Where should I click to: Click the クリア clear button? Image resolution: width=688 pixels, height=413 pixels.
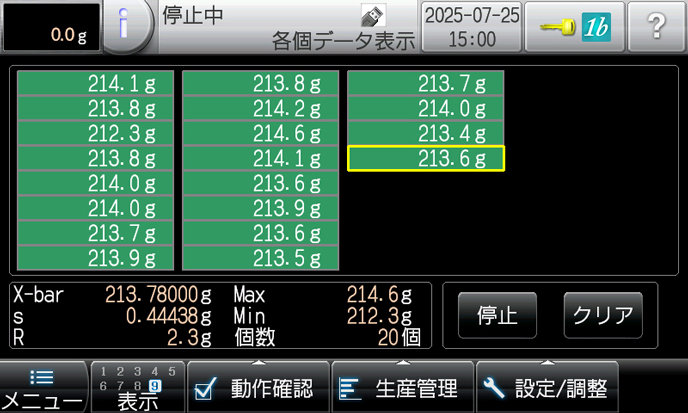pos(603,315)
